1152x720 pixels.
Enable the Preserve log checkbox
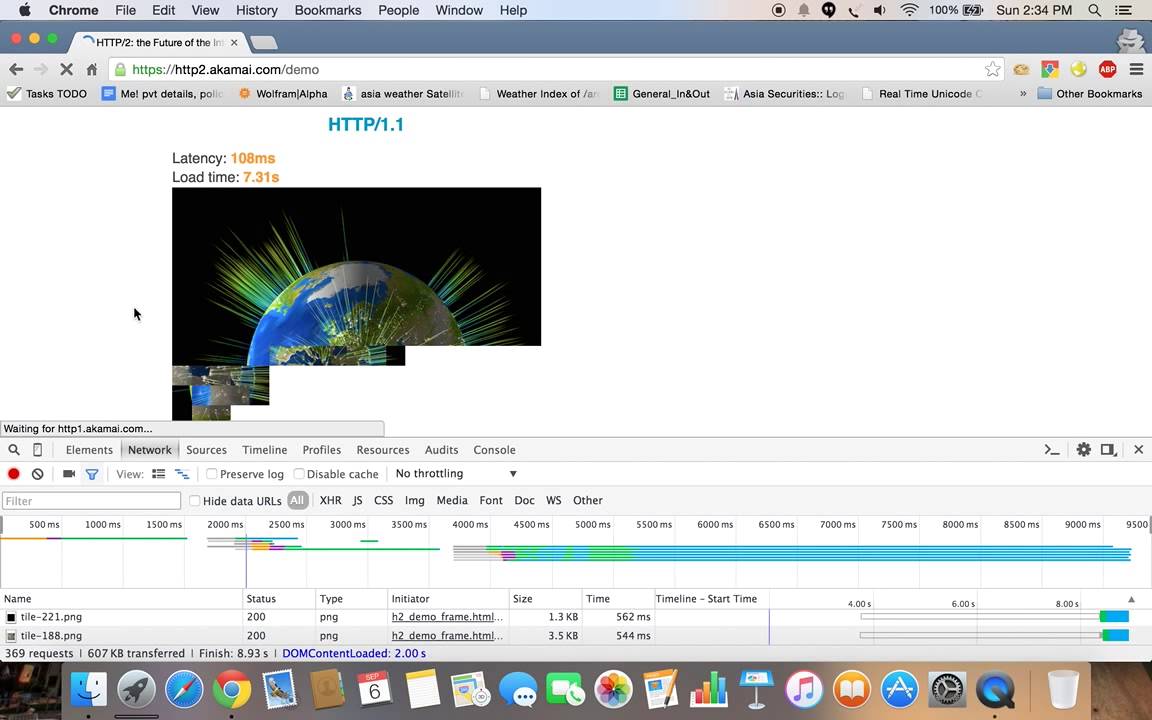[x=212, y=474]
